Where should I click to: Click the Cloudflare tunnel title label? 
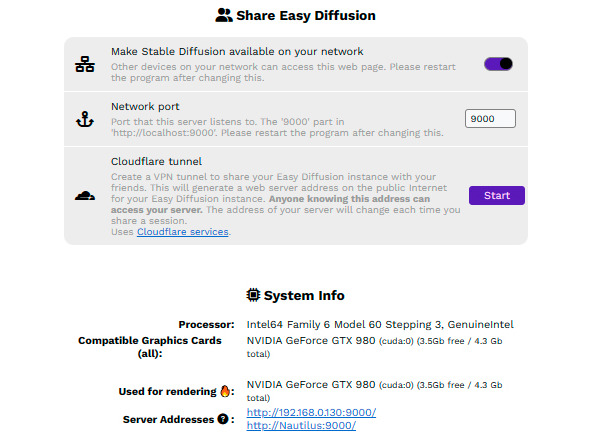pos(156,161)
